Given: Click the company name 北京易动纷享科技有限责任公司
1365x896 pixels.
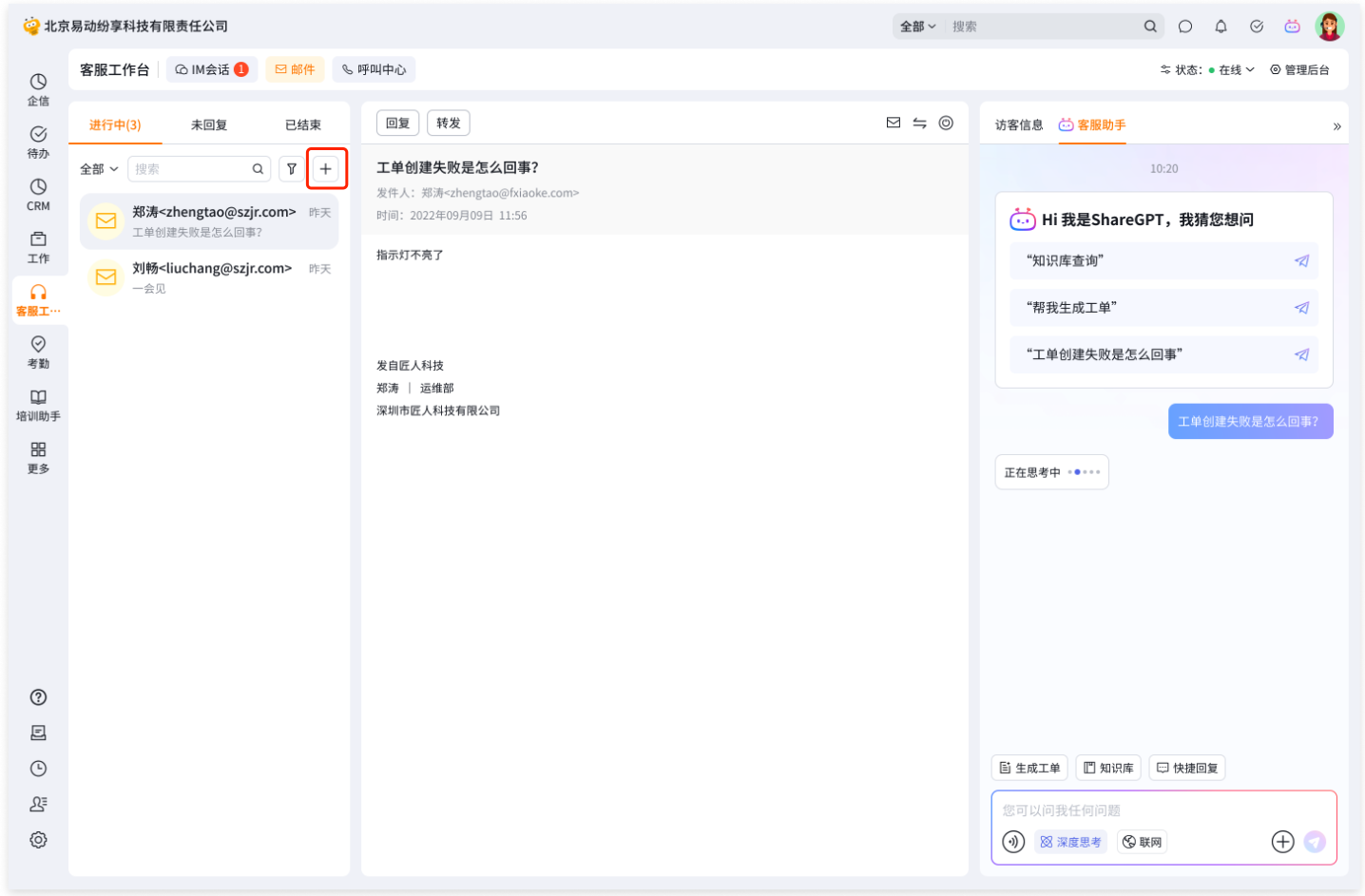Looking at the screenshot, I should pos(136,27).
